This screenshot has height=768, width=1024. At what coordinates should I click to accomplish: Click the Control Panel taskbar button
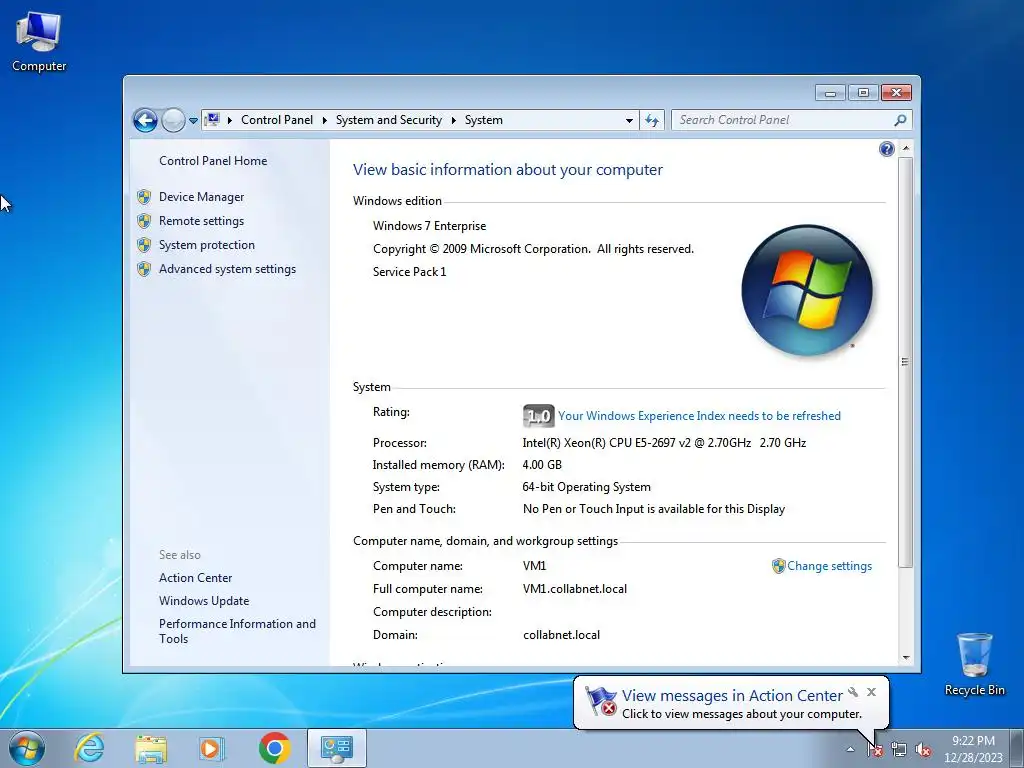[336, 748]
